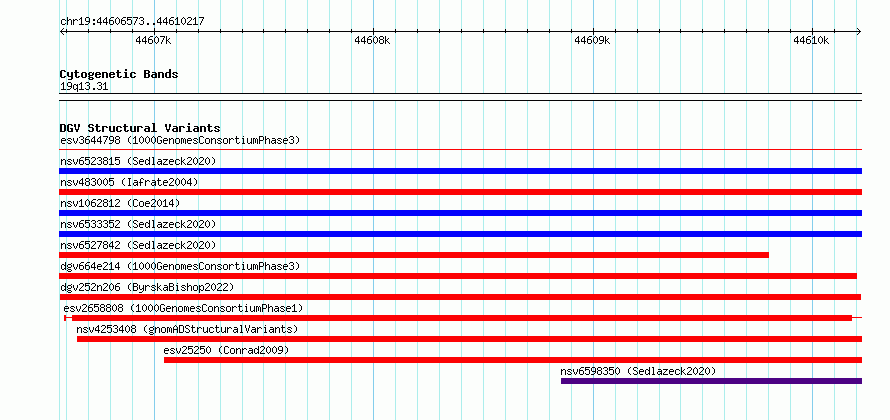Click the blue nsv6533352 variant bar
The width and height of the screenshot is (890, 420).
(460, 234)
